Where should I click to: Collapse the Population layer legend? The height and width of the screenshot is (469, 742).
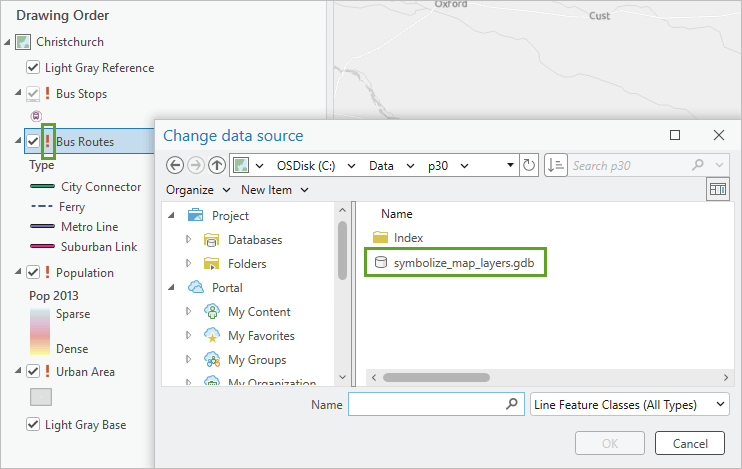[18, 271]
